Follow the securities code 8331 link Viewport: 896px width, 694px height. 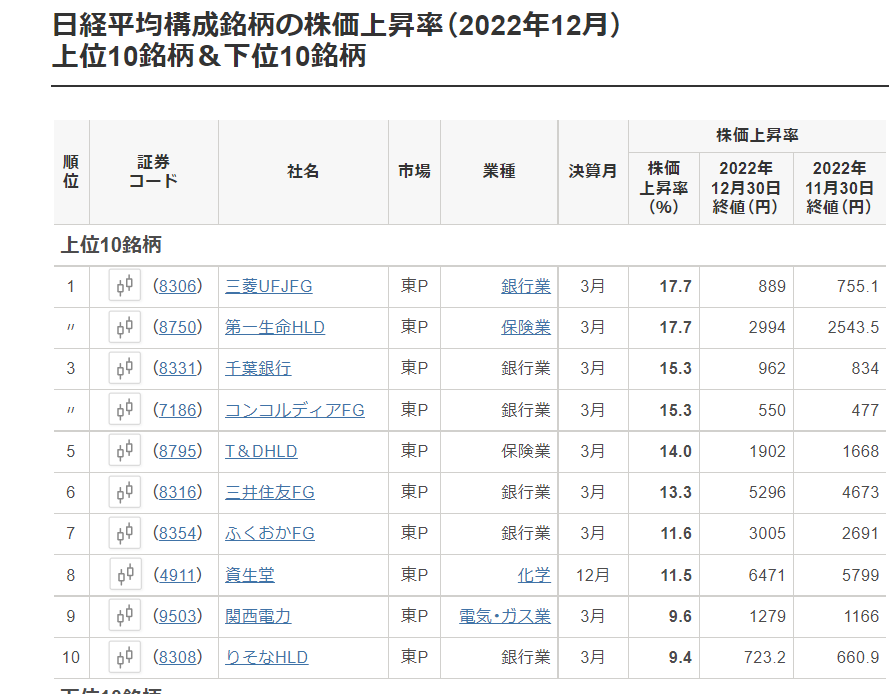(177, 368)
